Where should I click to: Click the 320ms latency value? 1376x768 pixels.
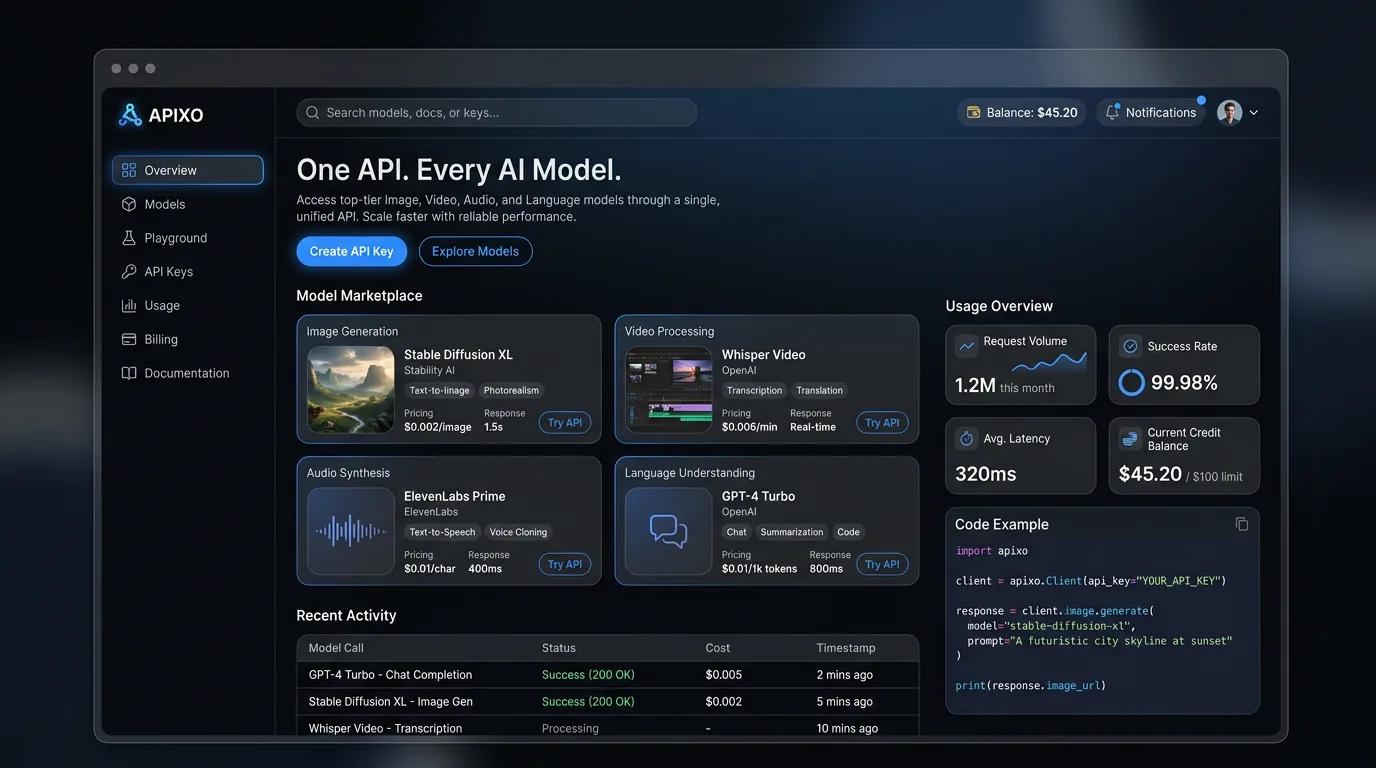tap(986, 474)
